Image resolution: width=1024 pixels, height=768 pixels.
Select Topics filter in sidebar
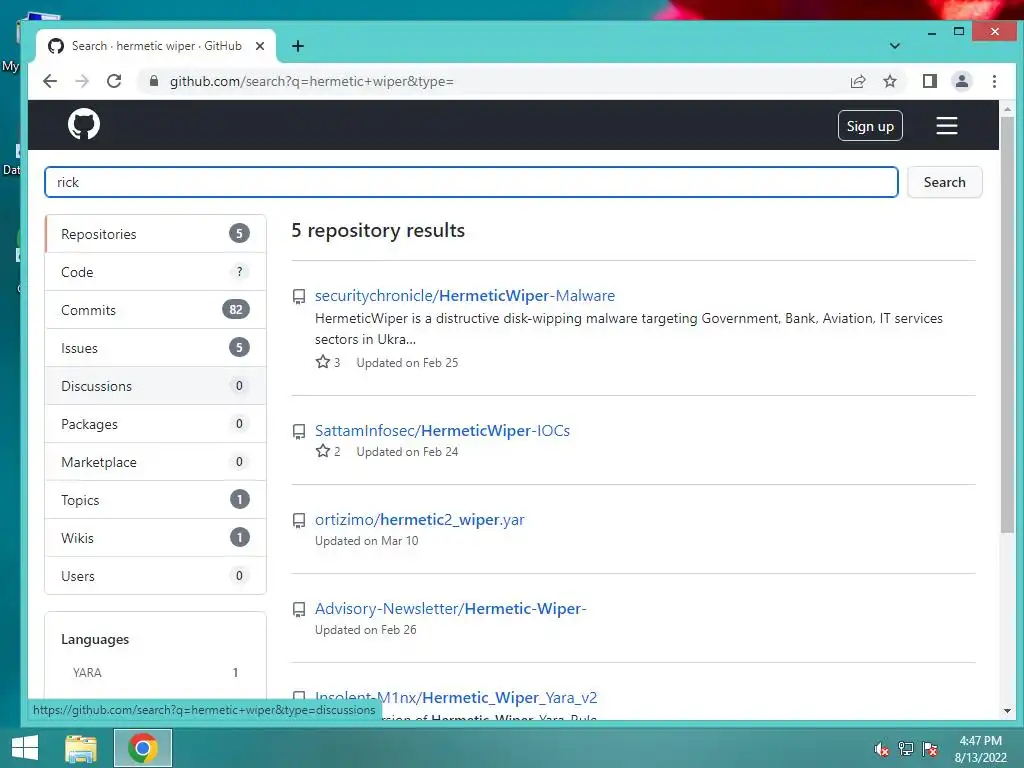(x=155, y=499)
